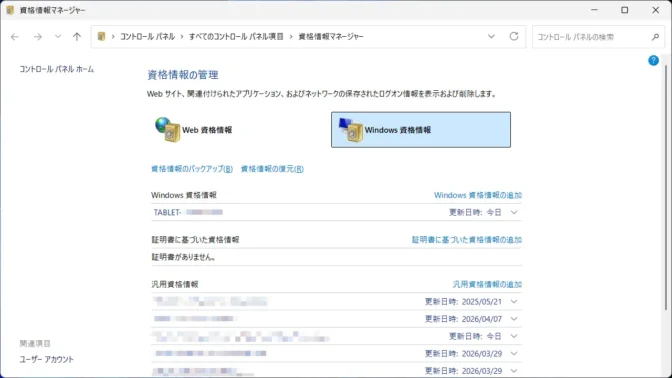Viewport: 672px width, 378px height.
Task: Click the address bar folder icon
Action: pos(102,36)
